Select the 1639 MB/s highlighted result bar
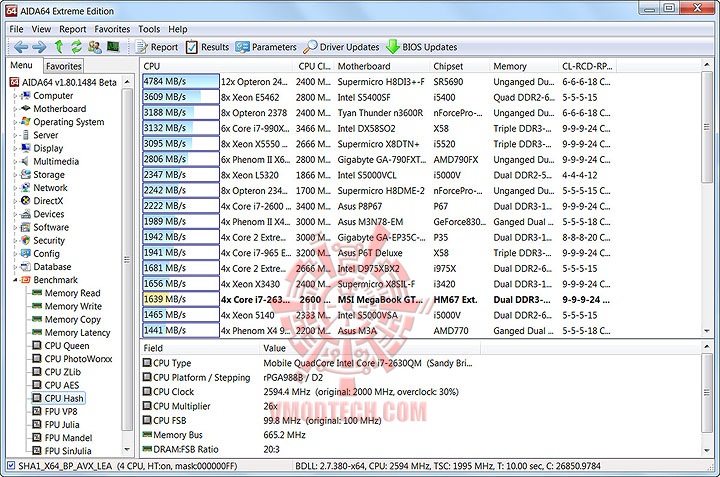The image size is (720, 477). (x=180, y=299)
